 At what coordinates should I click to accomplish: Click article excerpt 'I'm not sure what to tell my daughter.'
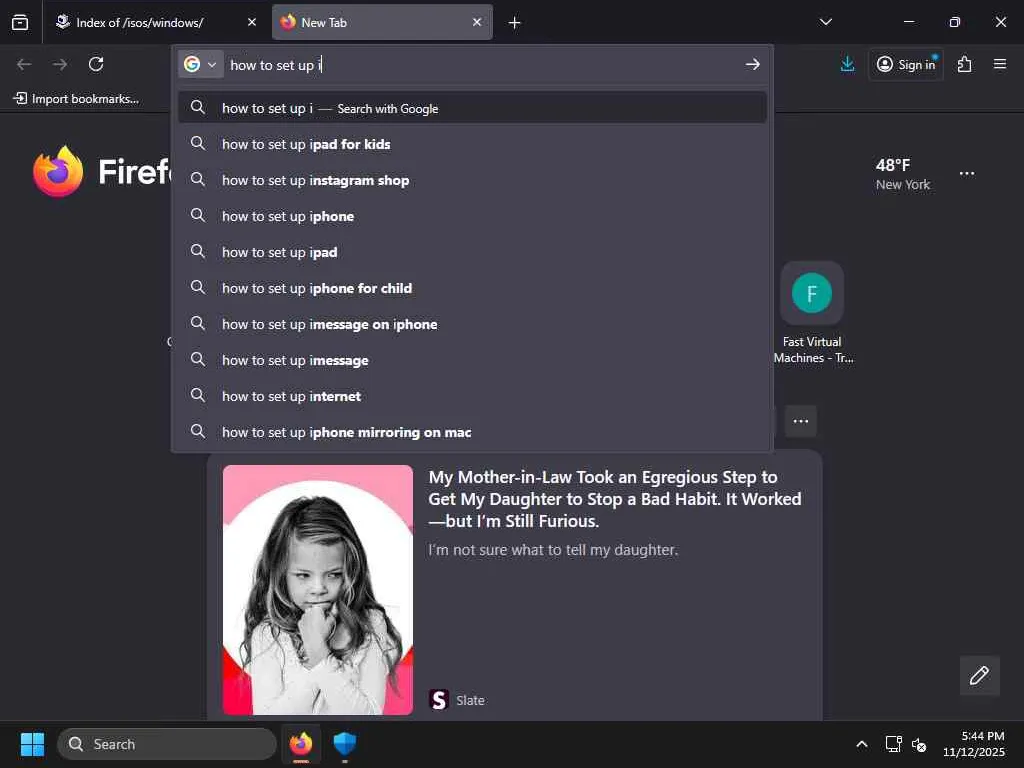click(x=553, y=550)
